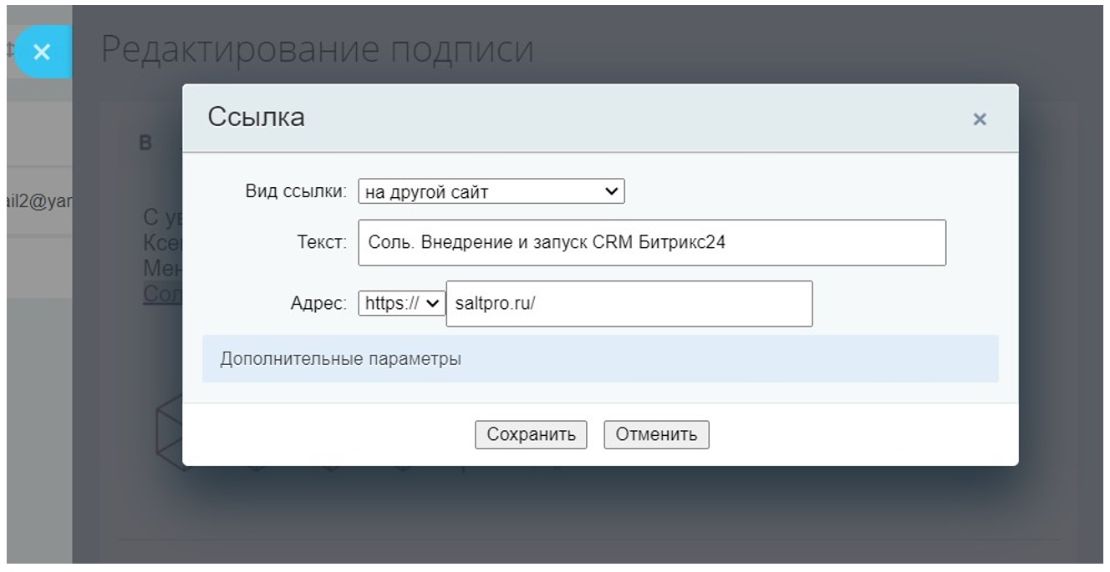This screenshot has height=572, width=1110.
Task: Click the saltpro.ru/ address field
Action: tap(629, 304)
